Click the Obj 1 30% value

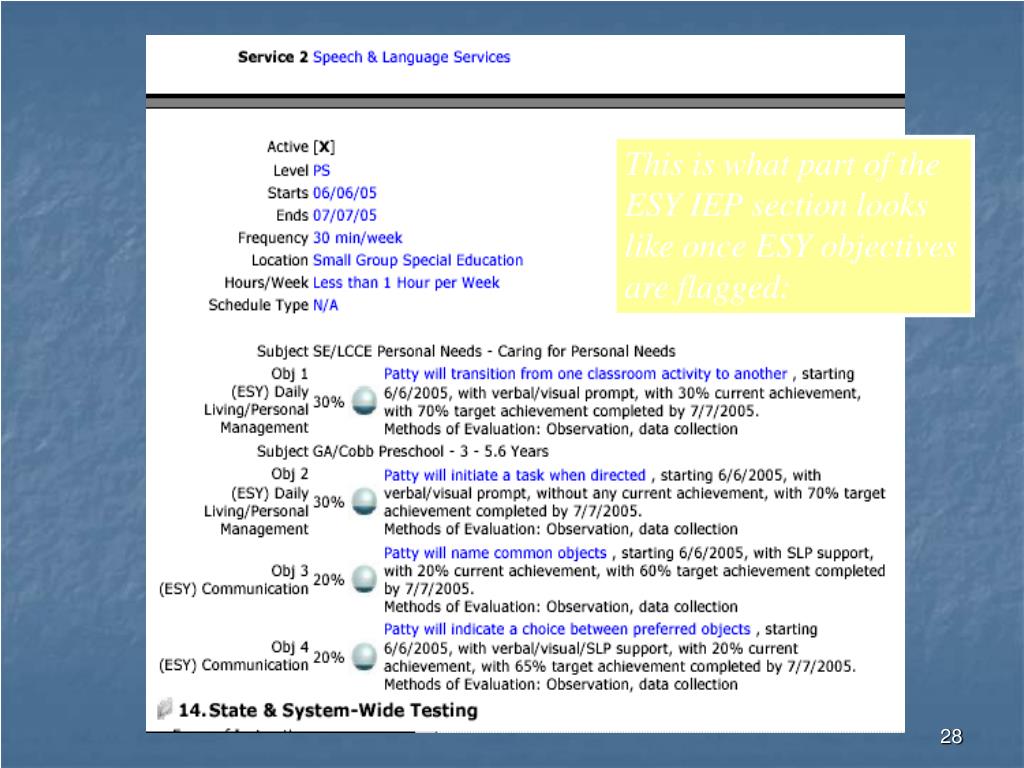tap(328, 402)
